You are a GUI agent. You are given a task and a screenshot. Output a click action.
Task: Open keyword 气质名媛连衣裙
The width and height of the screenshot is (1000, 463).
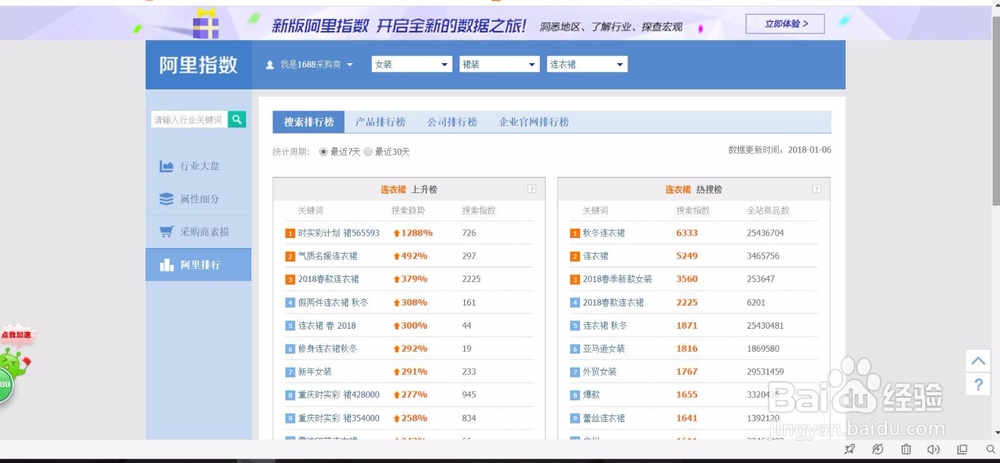(x=328, y=256)
